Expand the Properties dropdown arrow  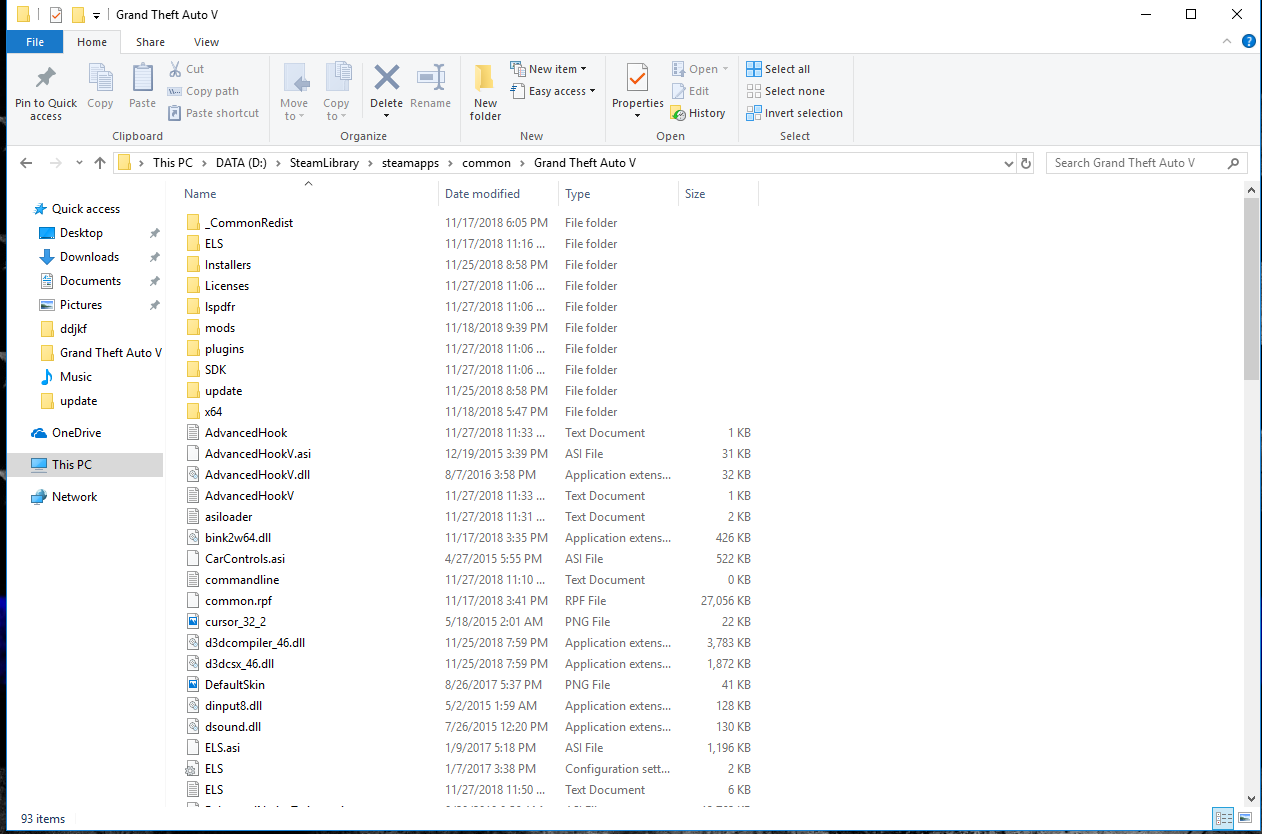pyautogui.click(x=638, y=116)
